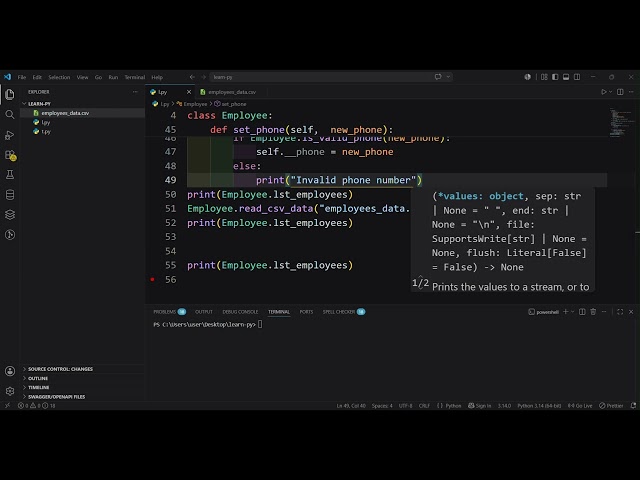Open the Ports panel tab
The width and height of the screenshot is (640, 480).
pyautogui.click(x=306, y=312)
